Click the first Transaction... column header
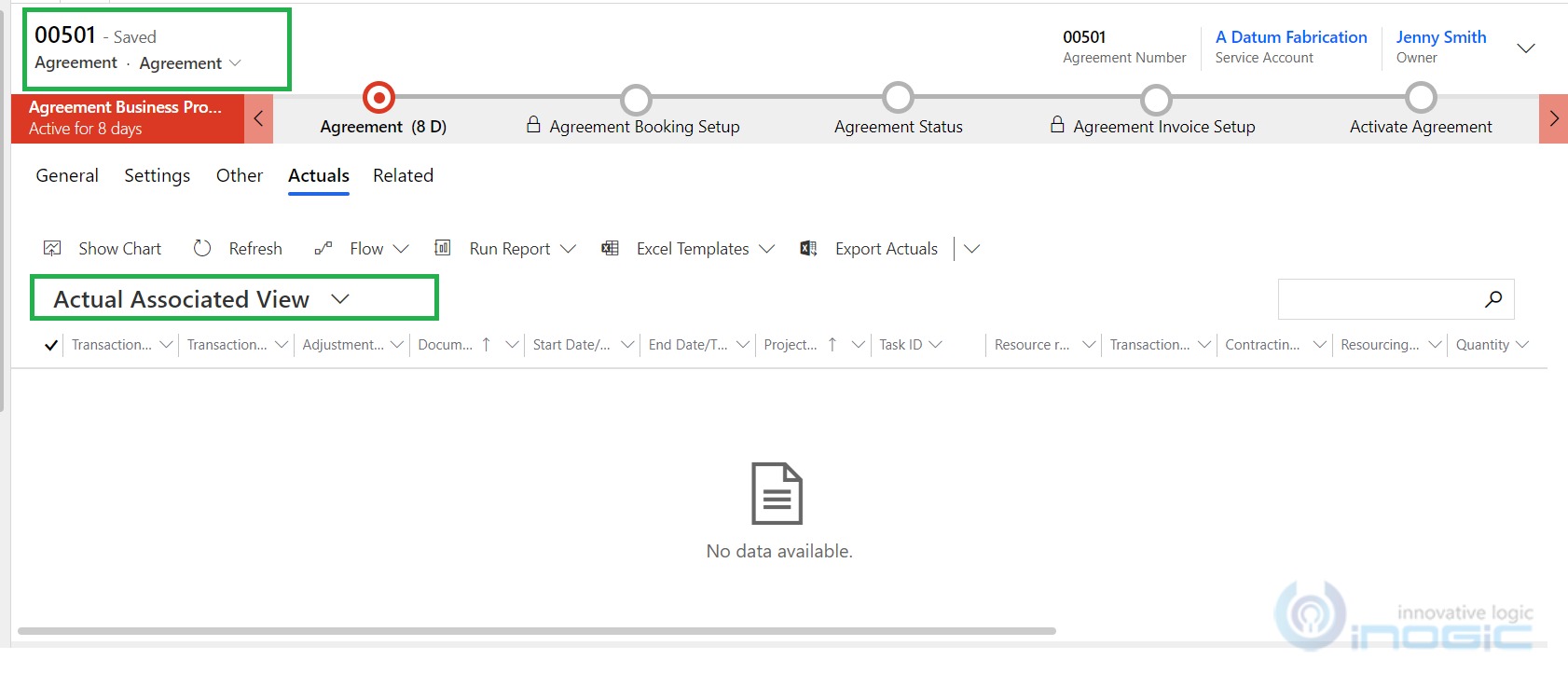 pos(111,345)
